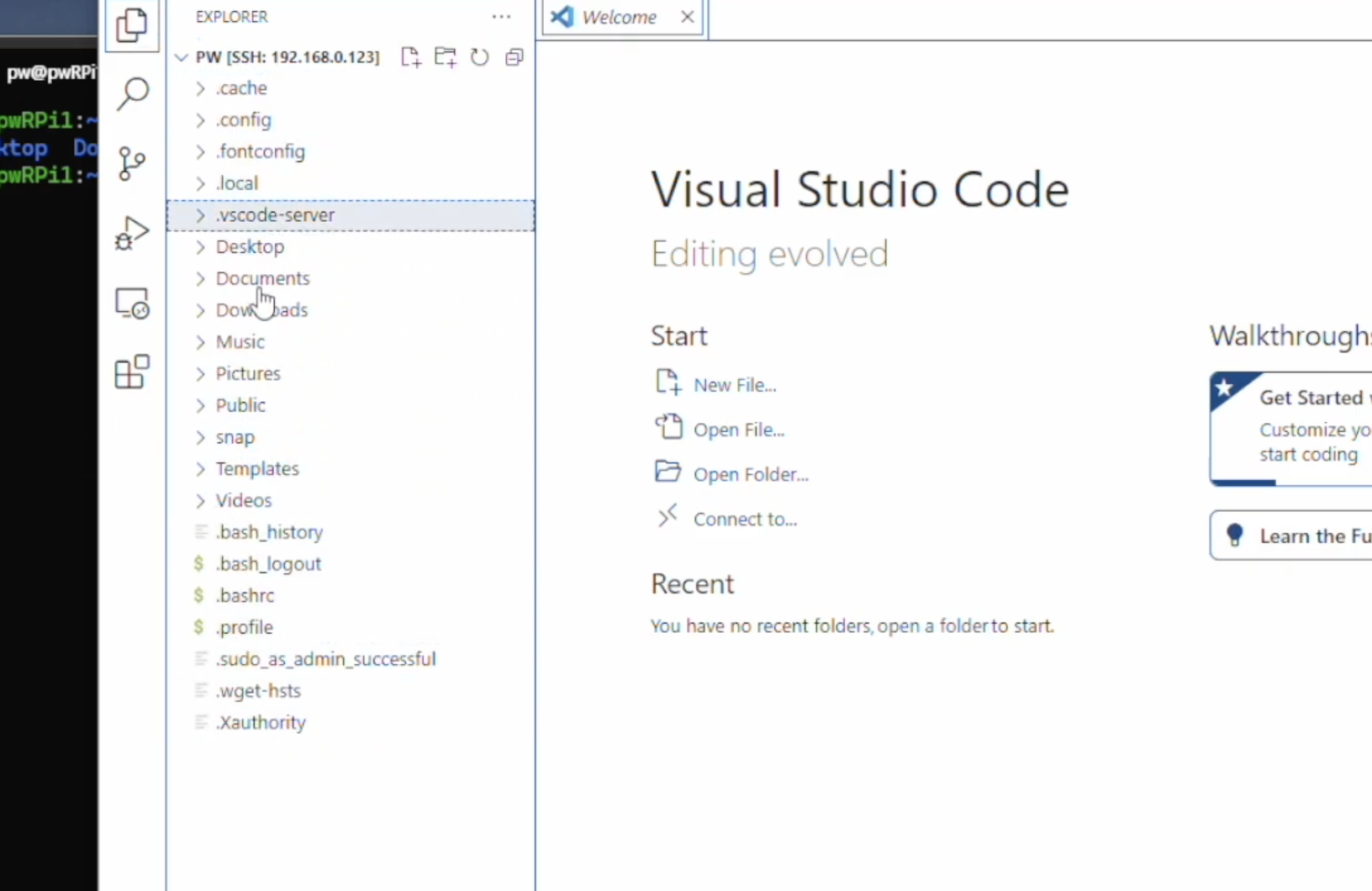Open the Source Control view icon

point(132,163)
